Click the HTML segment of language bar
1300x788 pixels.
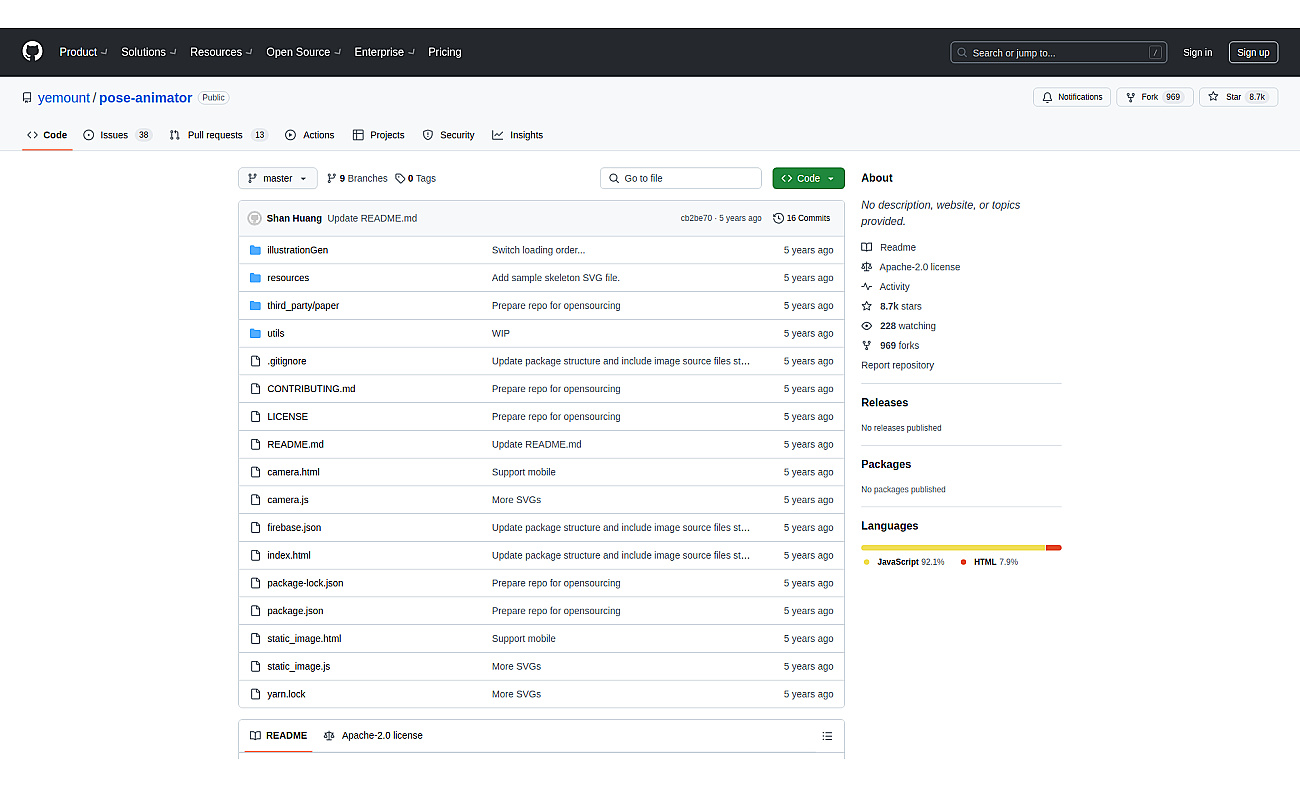coord(1054,548)
